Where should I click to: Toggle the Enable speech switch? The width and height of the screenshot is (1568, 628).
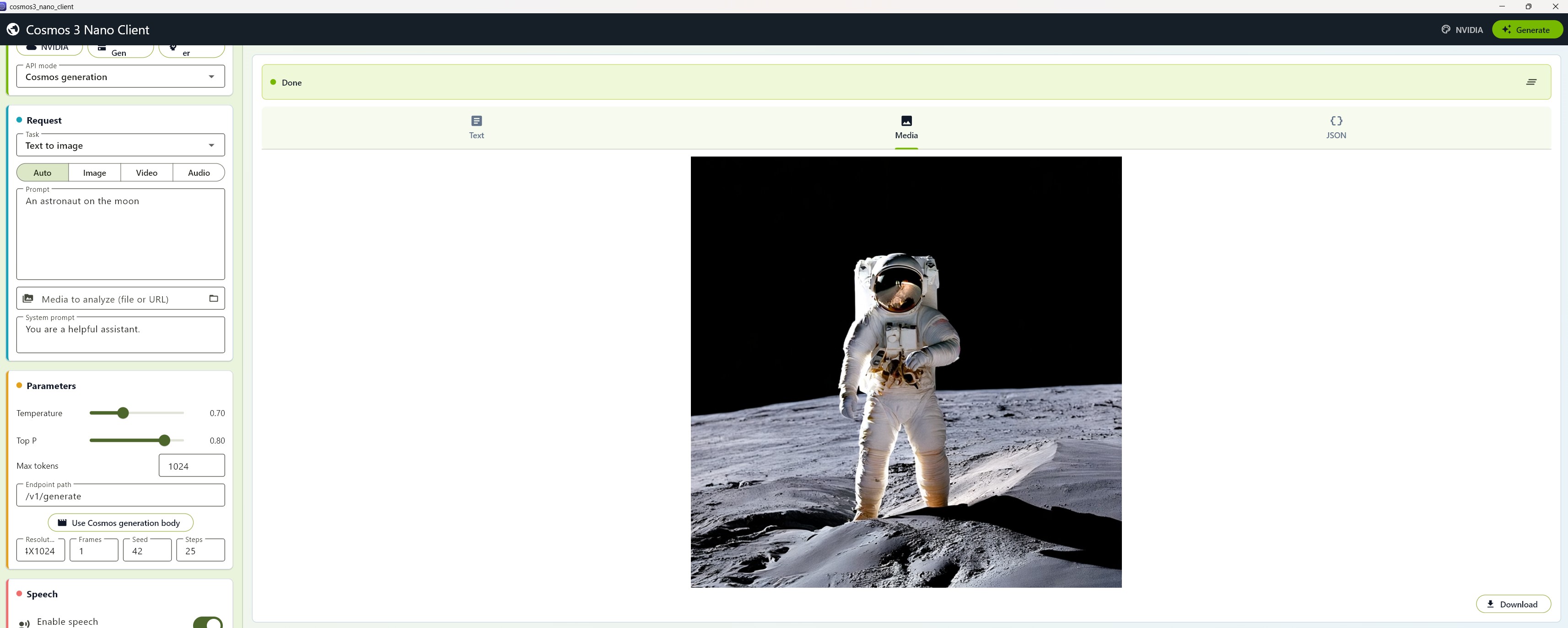point(208,623)
